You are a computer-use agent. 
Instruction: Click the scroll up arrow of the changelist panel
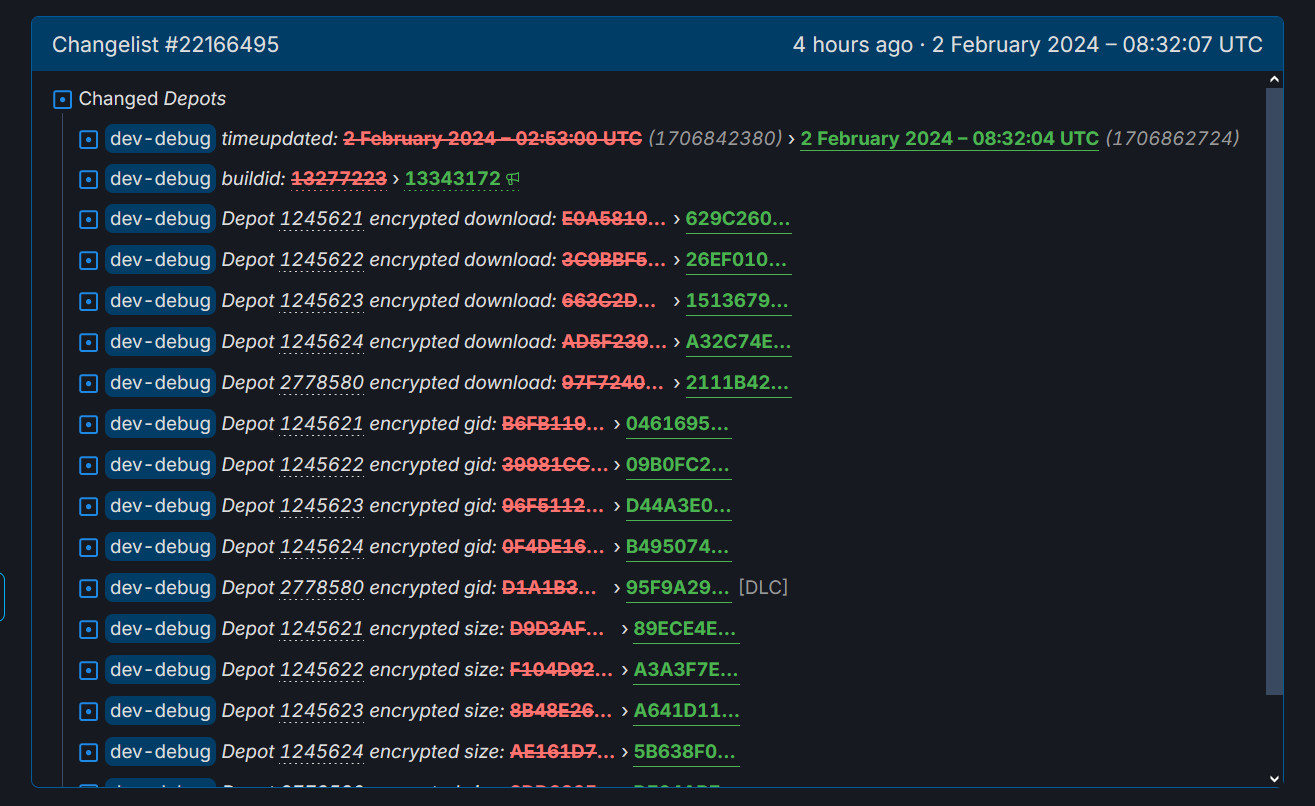point(1274,79)
